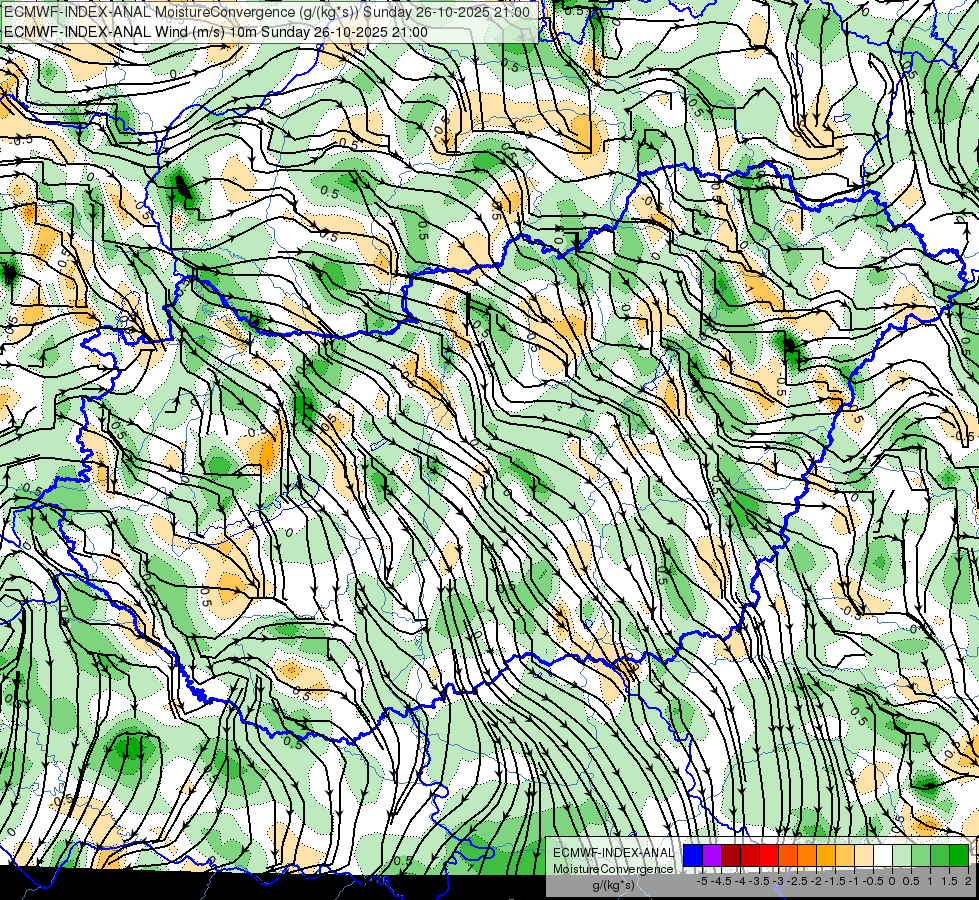
Task: Click the -5 legend tick label
Action: pos(702,881)
